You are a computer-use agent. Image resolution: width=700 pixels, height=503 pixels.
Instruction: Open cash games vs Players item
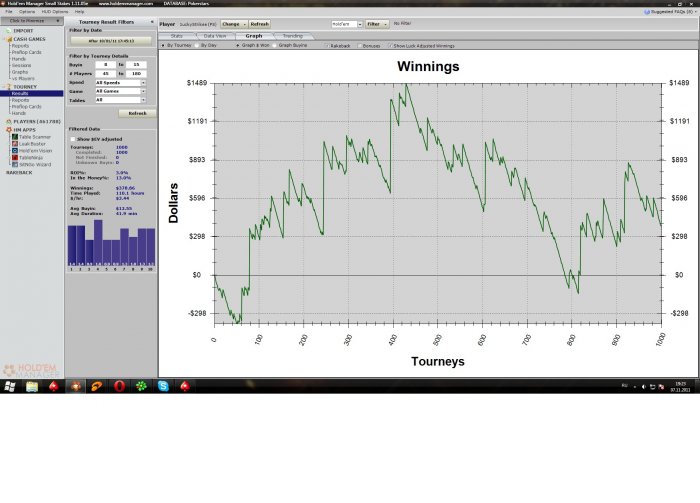23,79
